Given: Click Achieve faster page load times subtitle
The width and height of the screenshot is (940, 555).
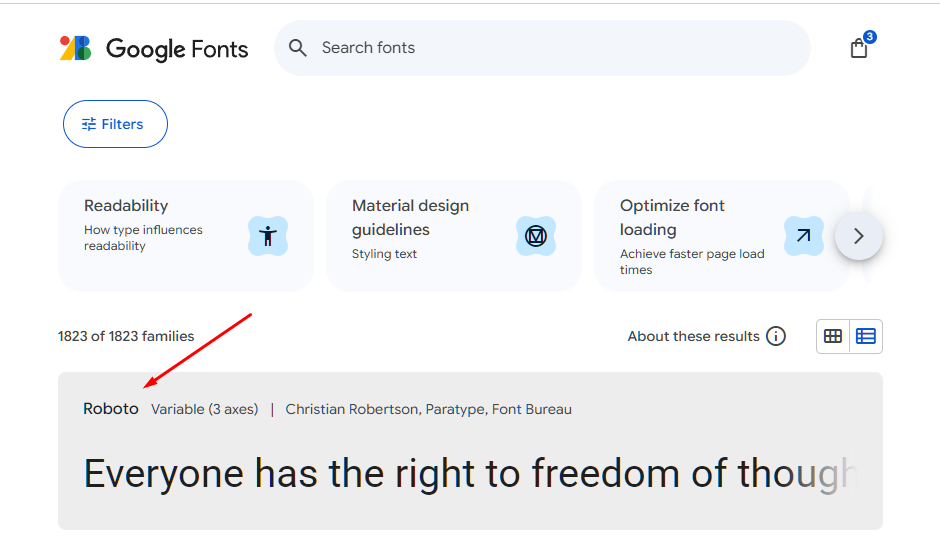Looking at the screenshot, I should (x=692, y=262).
